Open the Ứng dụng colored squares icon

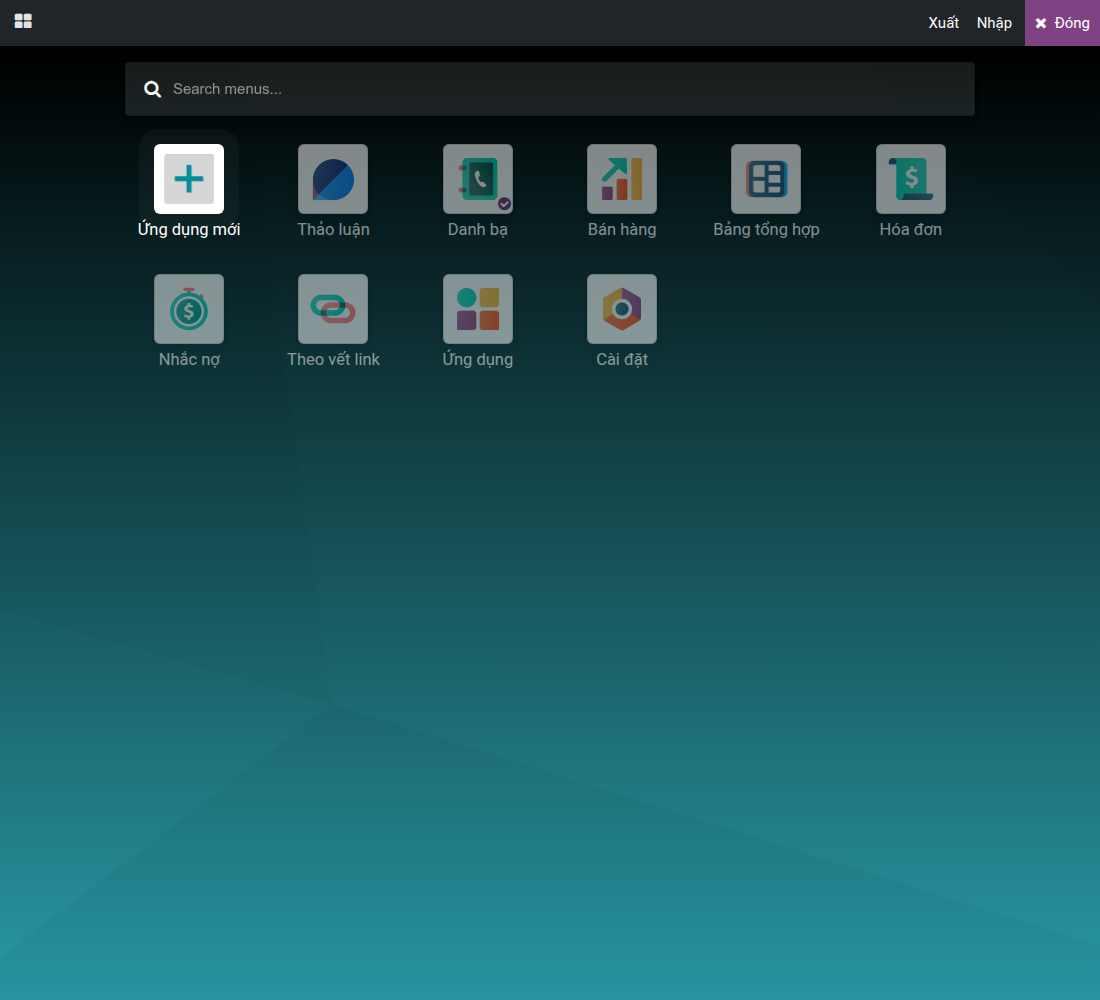[x=478, y=309]
